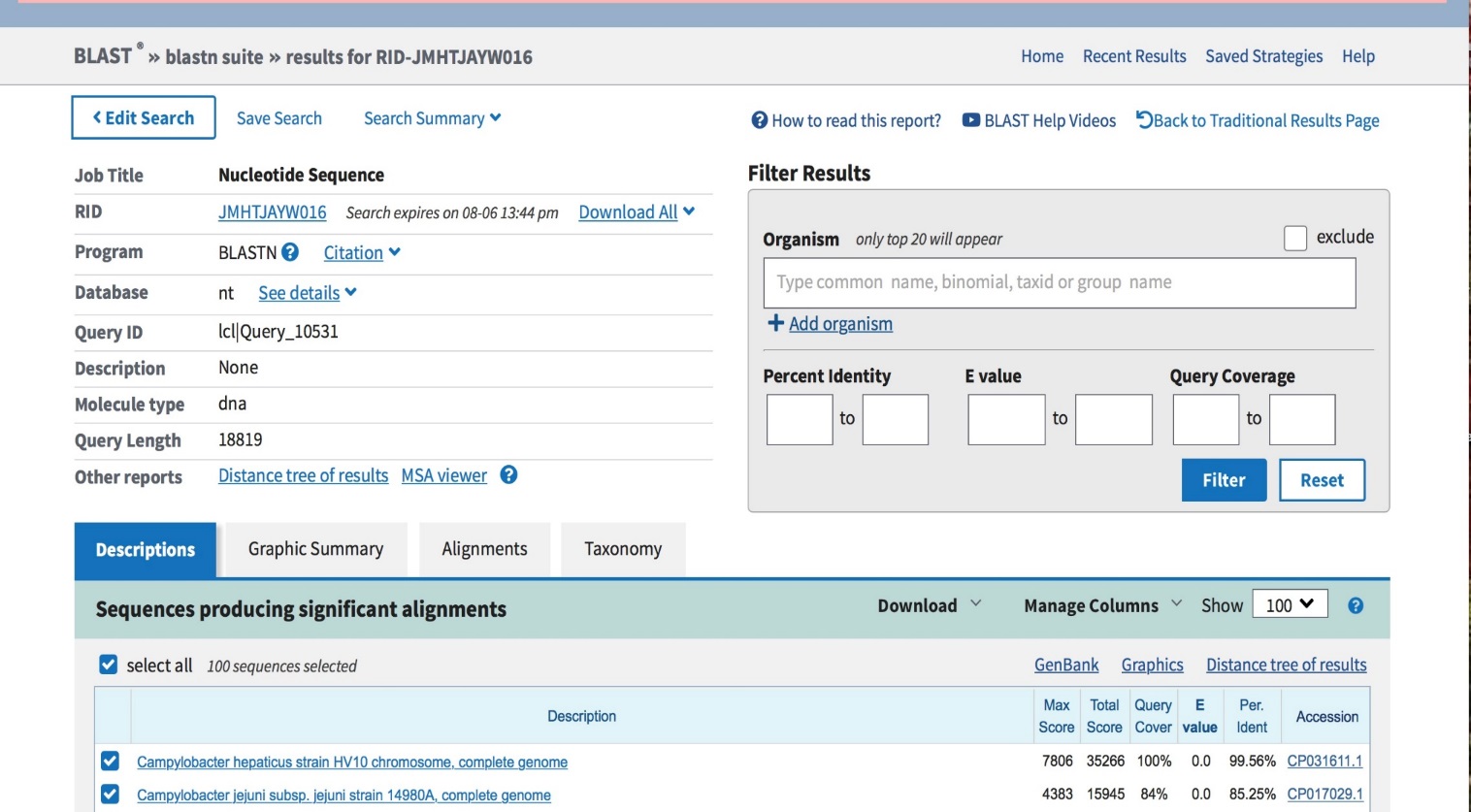Switch to the Graphic Summary tab
This screenshot has width=1471, height=812.
[315, 549]
